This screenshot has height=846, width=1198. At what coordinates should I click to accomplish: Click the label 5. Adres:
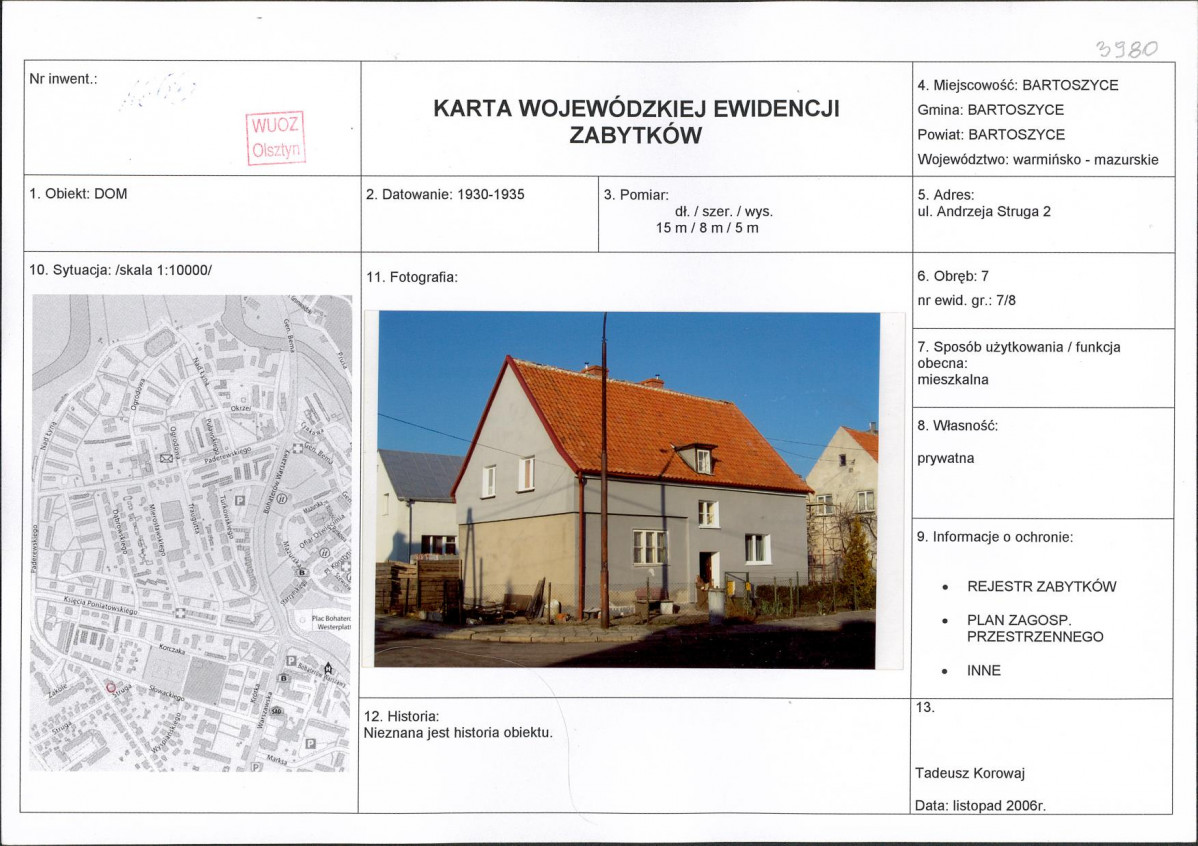[946, 195]
